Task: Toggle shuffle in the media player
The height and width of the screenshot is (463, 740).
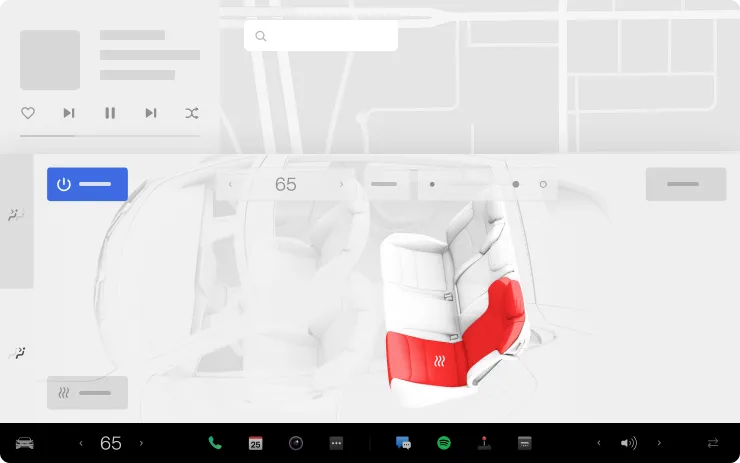Action: pyautogui.click(x=191, y=113)
